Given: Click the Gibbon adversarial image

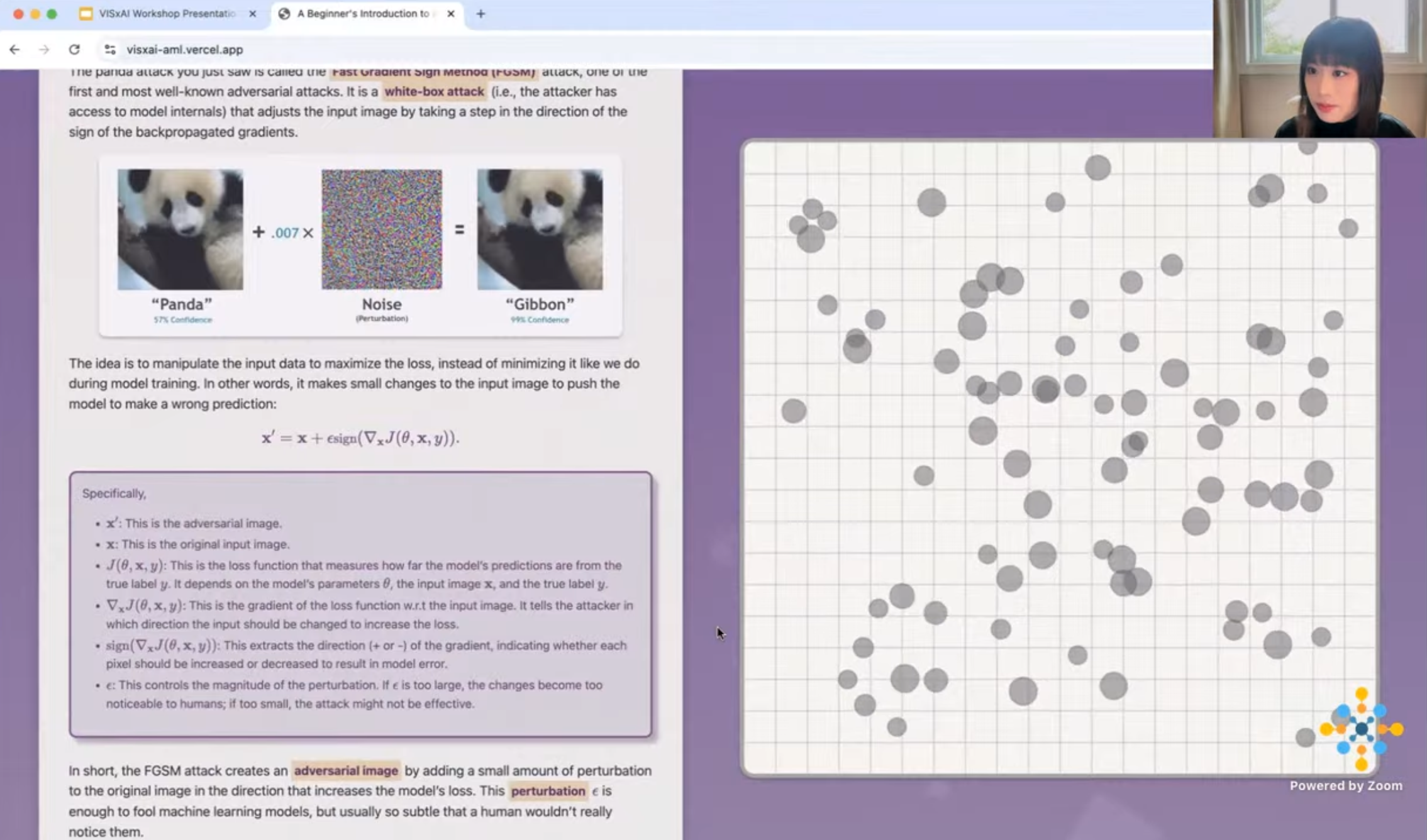Looking at the screenshot, I should click(540, 229).
